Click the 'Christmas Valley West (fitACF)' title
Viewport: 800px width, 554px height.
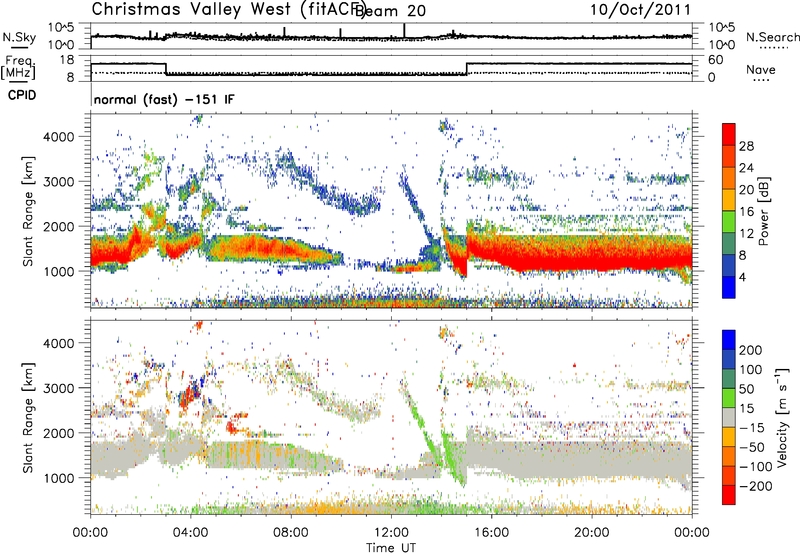tap(228, 9)
